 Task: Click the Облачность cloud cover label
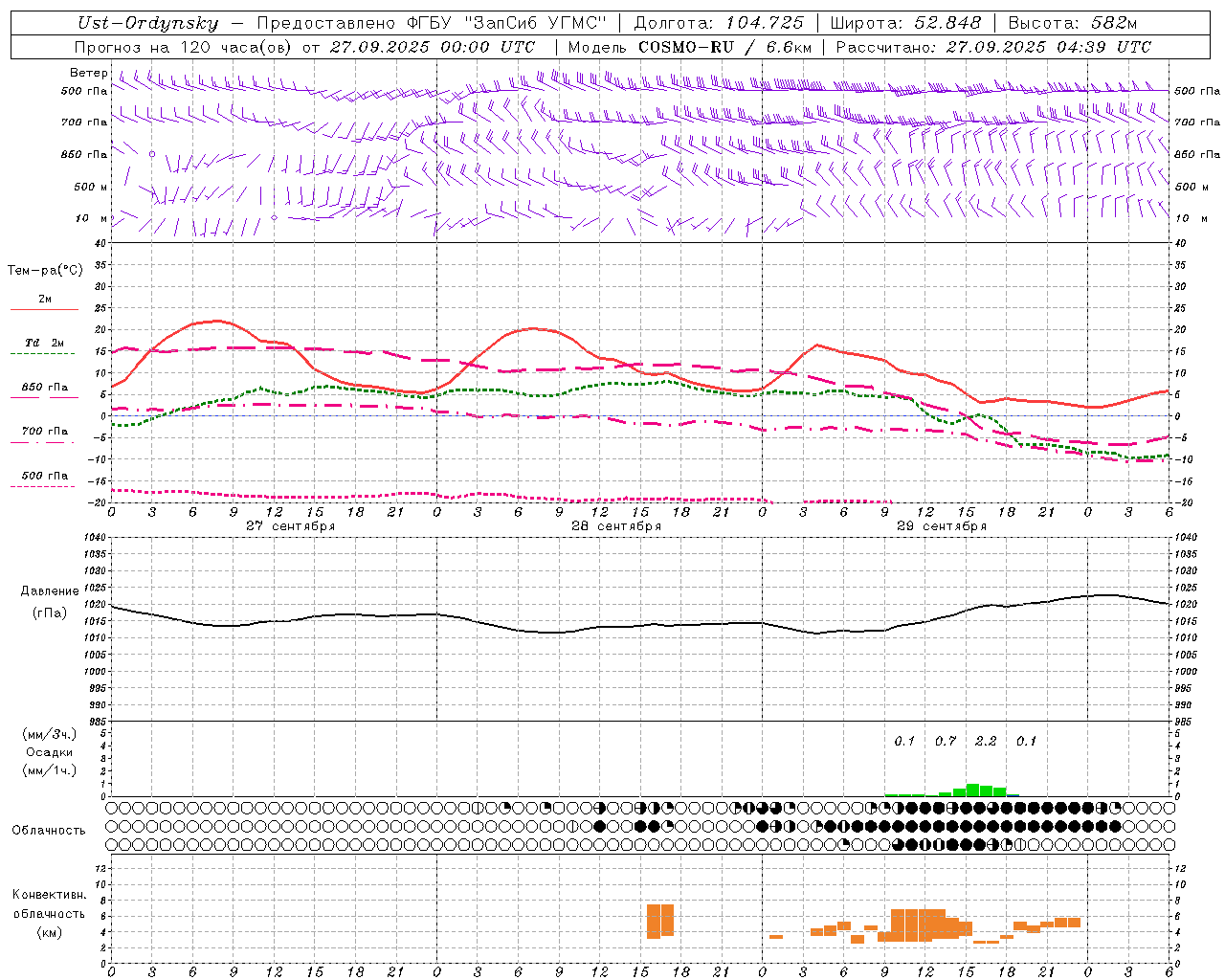(x=49, y=830)
